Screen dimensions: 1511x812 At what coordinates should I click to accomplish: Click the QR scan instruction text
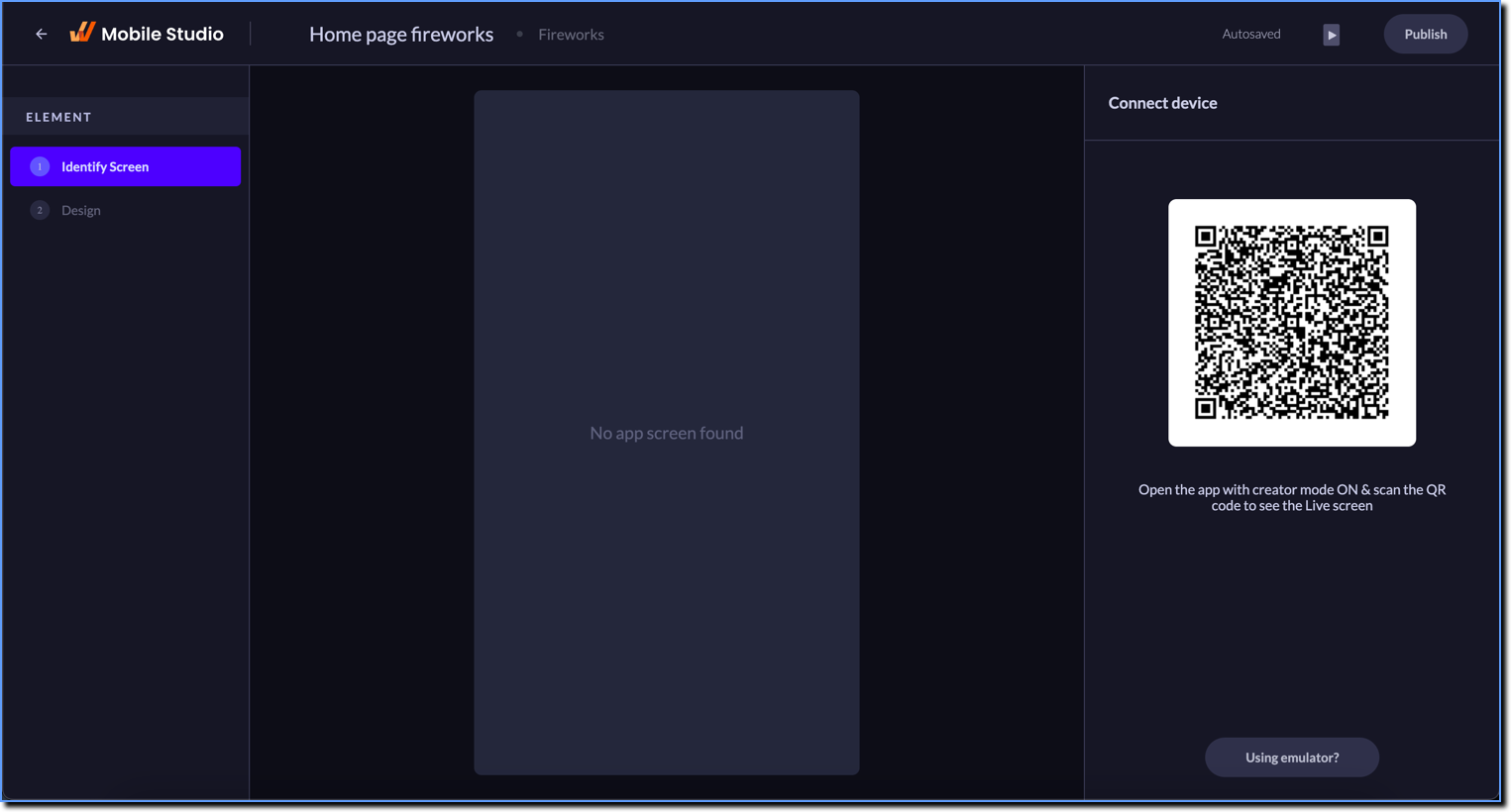click(x=1291, y=497)
